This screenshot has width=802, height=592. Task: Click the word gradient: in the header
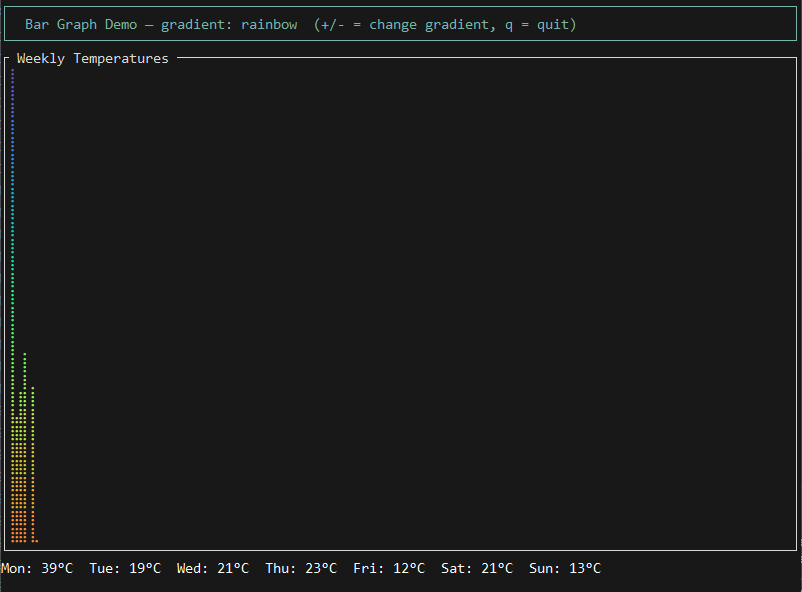197,24
